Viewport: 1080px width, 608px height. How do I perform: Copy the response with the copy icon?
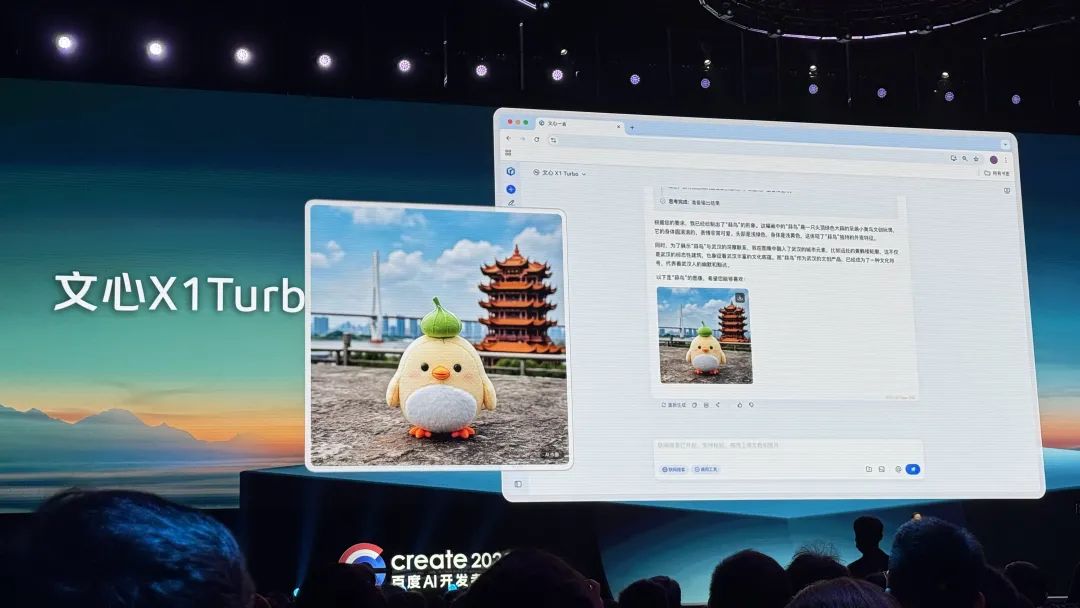click(694, 405)
